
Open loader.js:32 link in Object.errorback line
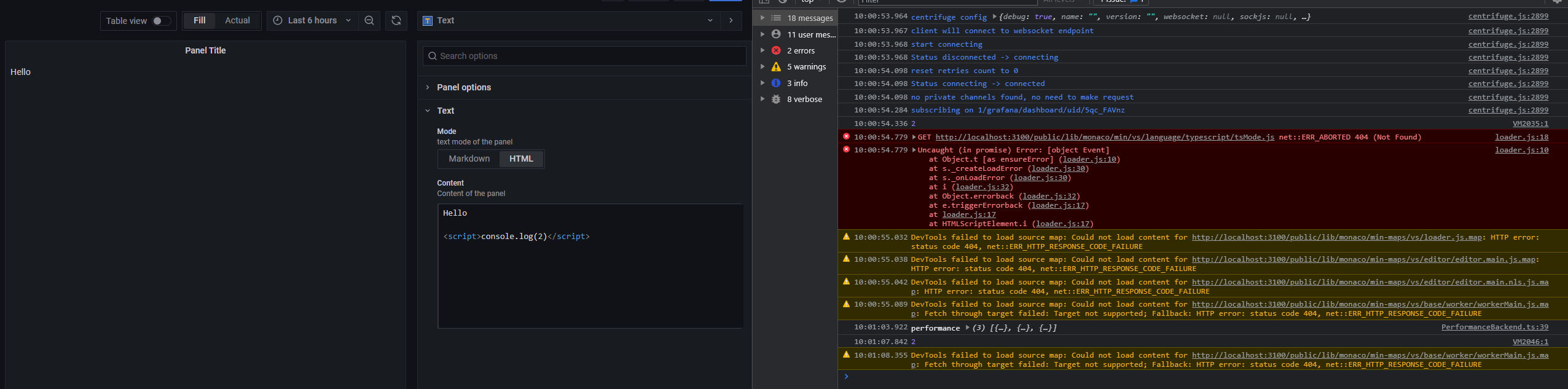[x=1049, y=196]
